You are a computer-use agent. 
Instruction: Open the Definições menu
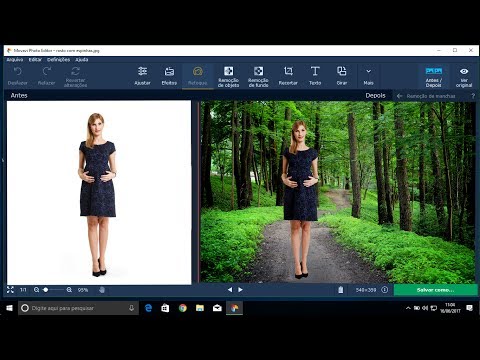click(x=58, y=60)
